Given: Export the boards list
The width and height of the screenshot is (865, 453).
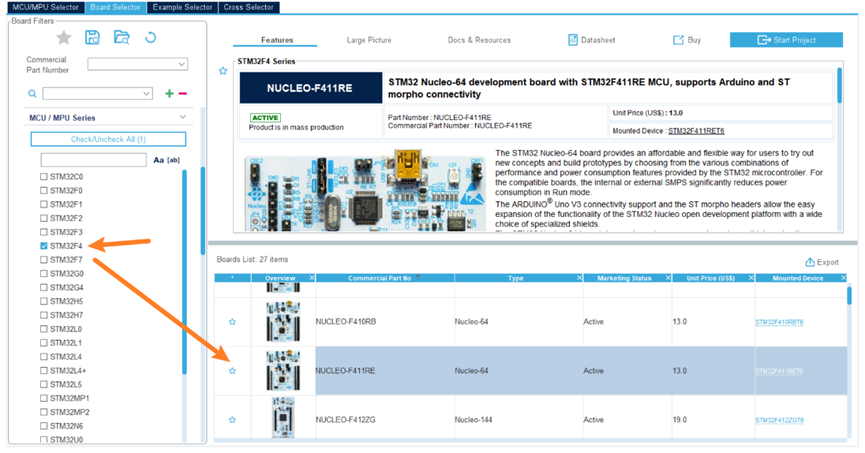Looking at the screenshot, I should pos(822,262).
